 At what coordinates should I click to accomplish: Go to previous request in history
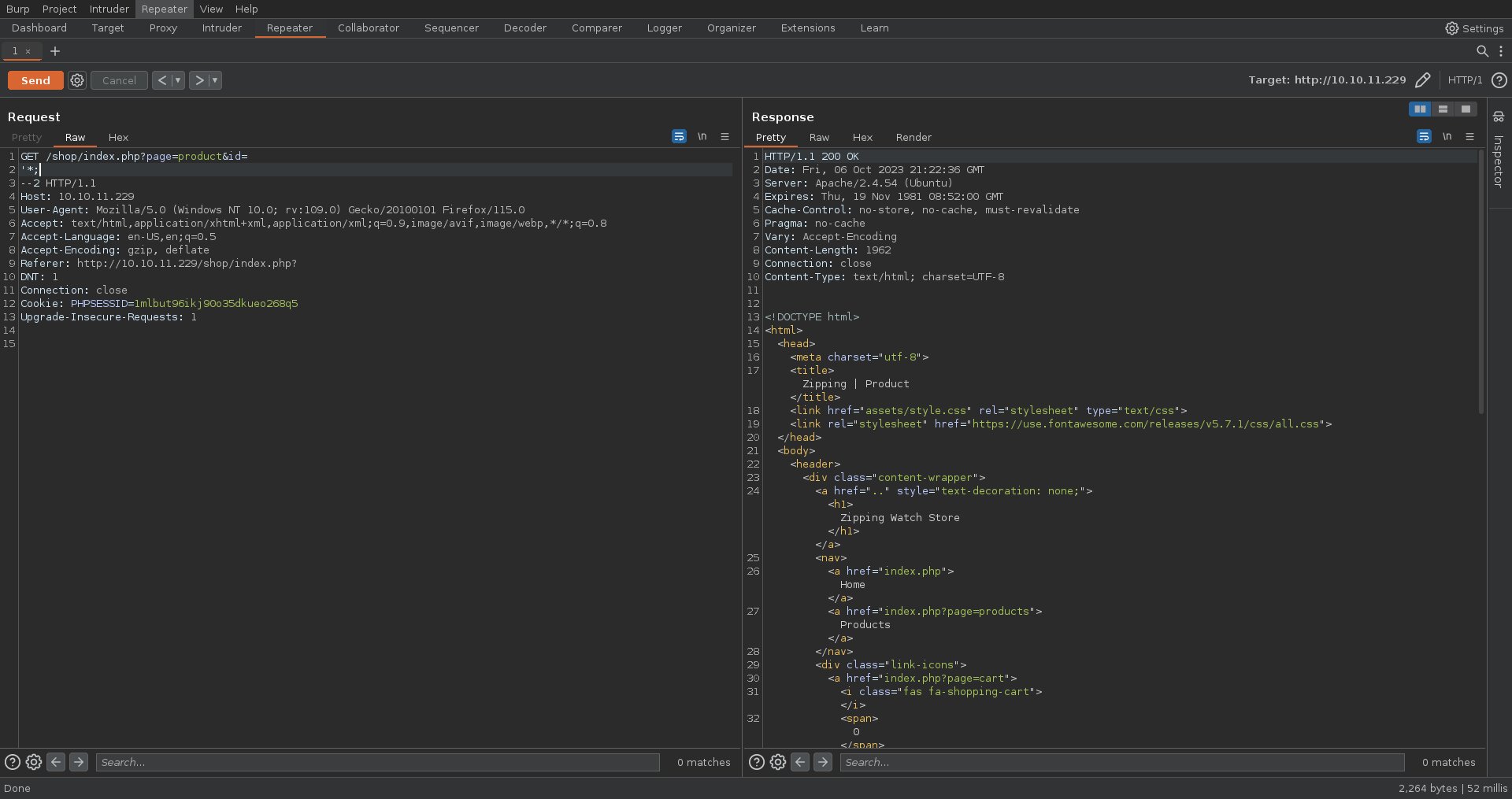[x=161, y=80]
